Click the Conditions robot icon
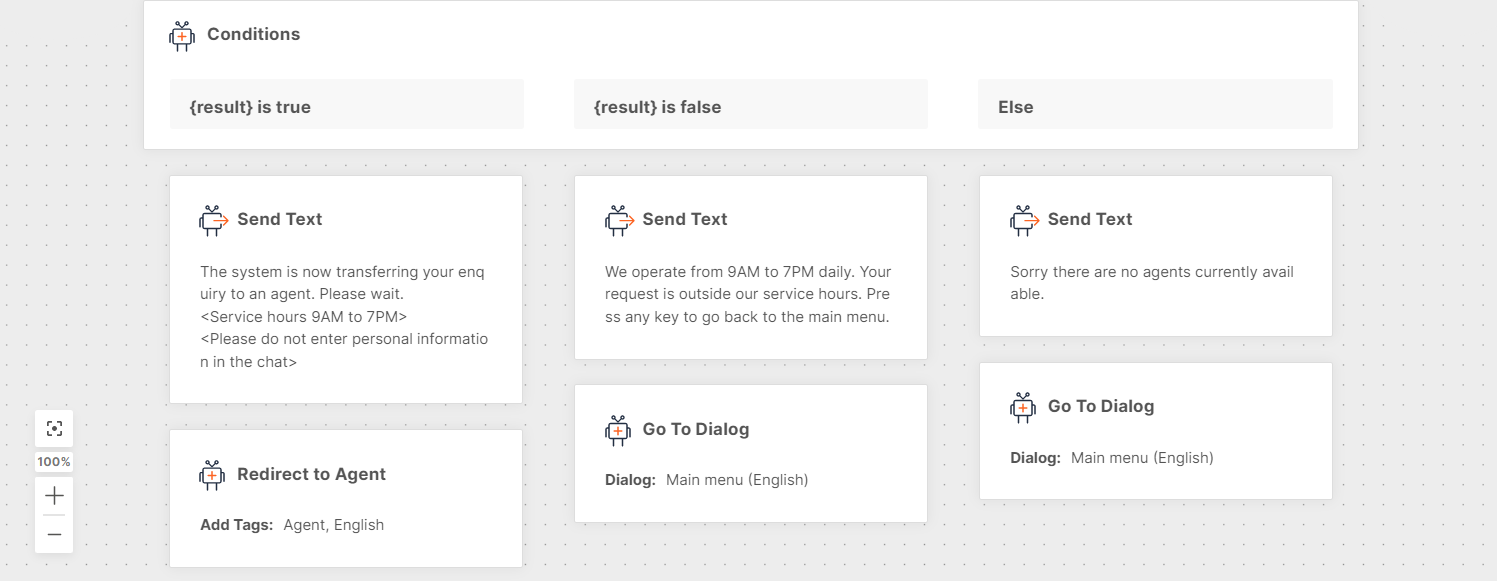 pyautogui.click(x=182, y=36)
